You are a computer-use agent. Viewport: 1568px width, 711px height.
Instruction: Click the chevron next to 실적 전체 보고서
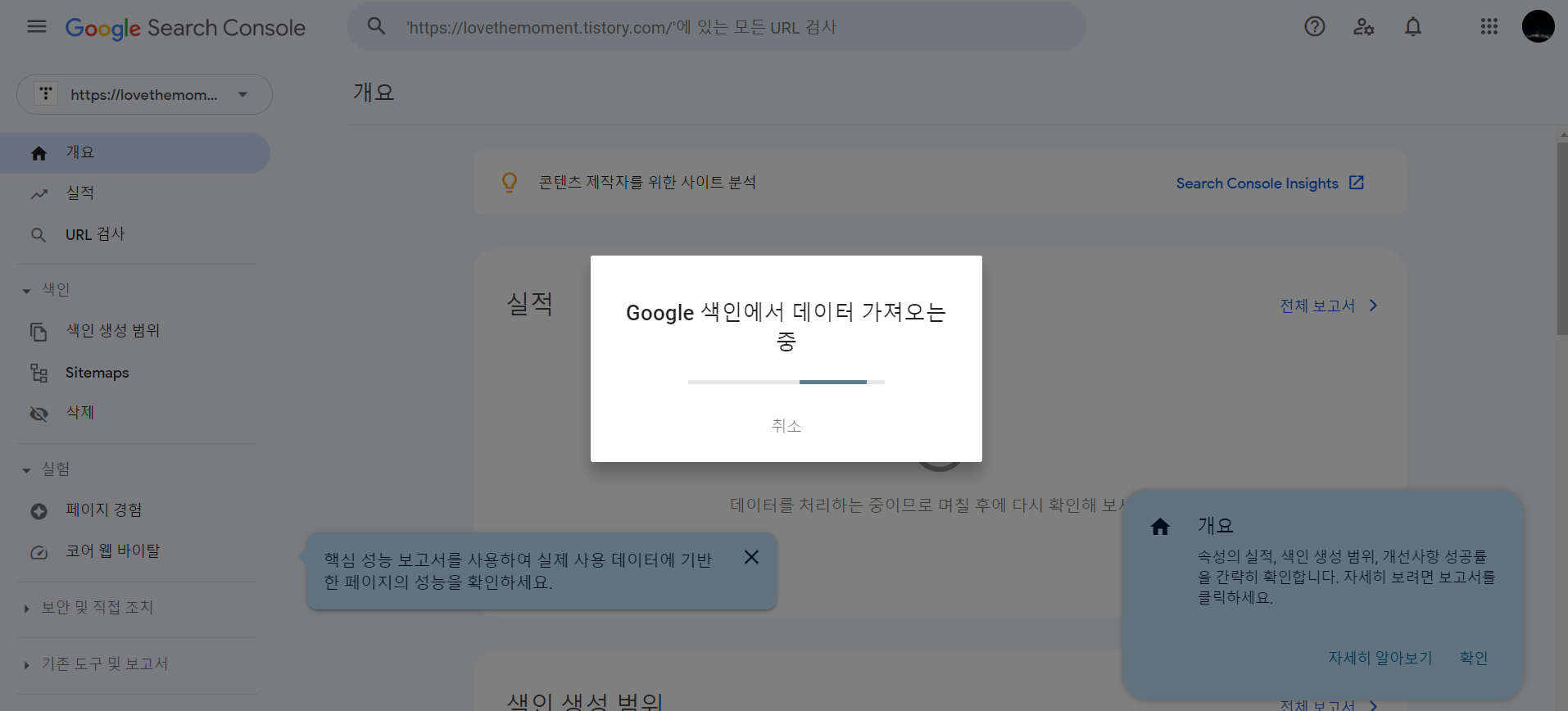pyautogui.click(x=1374, y=306)
